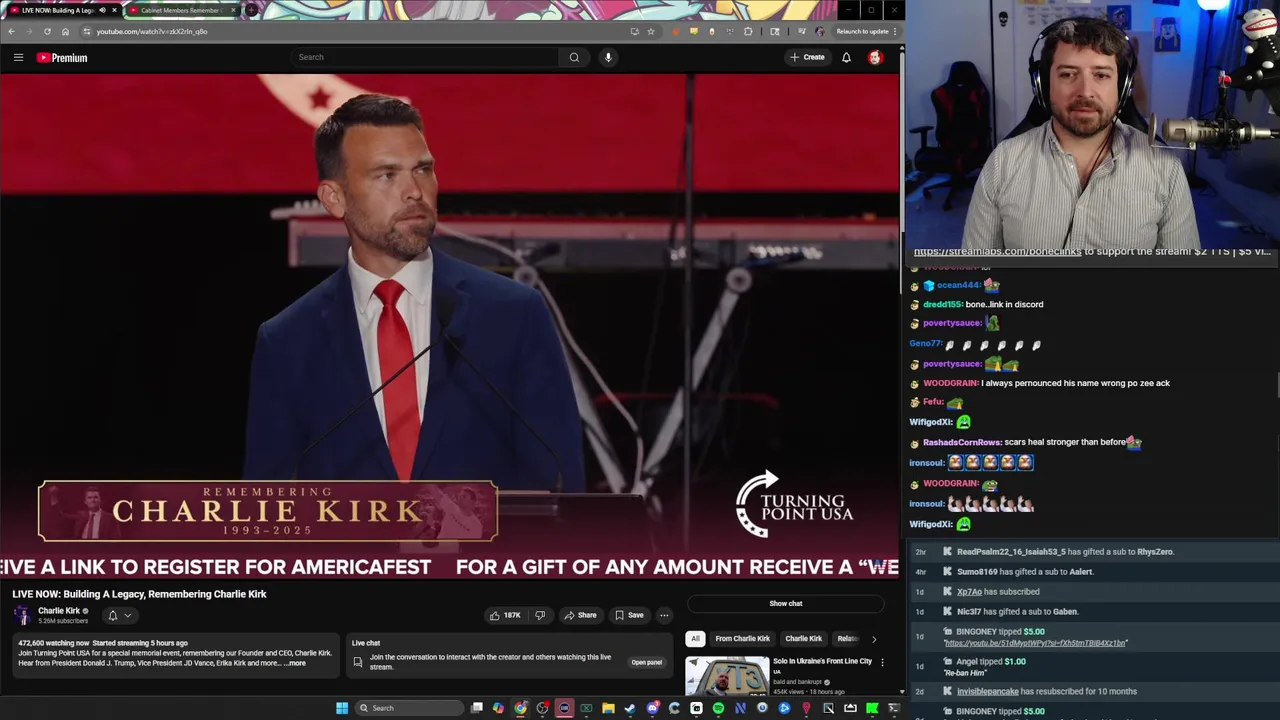Image resolution: width=1280 pixels, height=720 pixels.
Task: Open Discord from the taskbar
Action: [652, 708]
